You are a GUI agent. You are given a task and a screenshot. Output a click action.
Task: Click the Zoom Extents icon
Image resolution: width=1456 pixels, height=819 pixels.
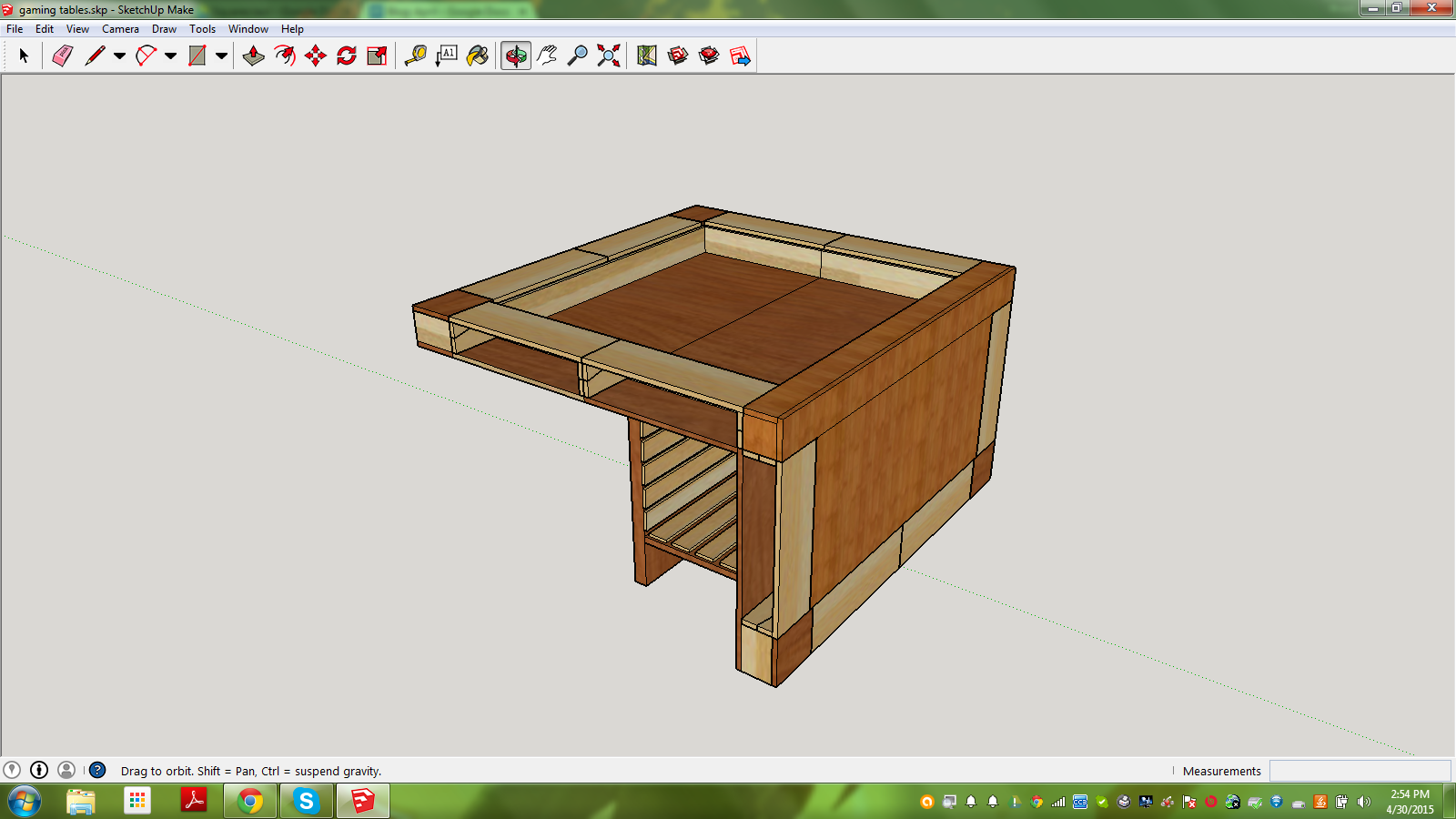tap(609, 56)
